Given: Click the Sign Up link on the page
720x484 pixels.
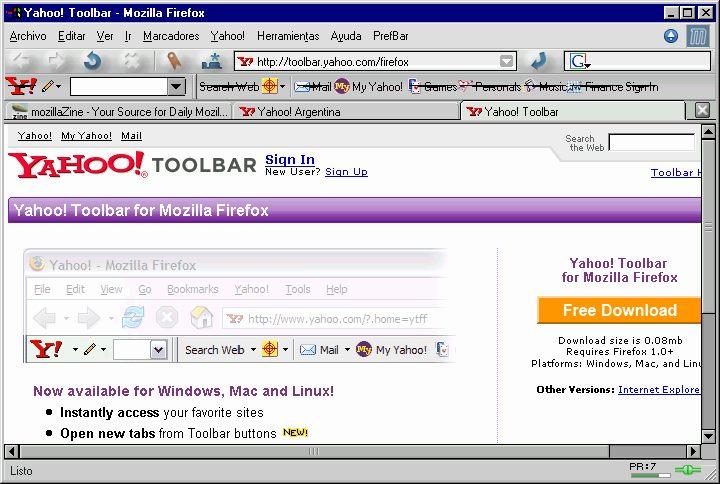Looking at the screenshot, I should (x=346, y=172).
